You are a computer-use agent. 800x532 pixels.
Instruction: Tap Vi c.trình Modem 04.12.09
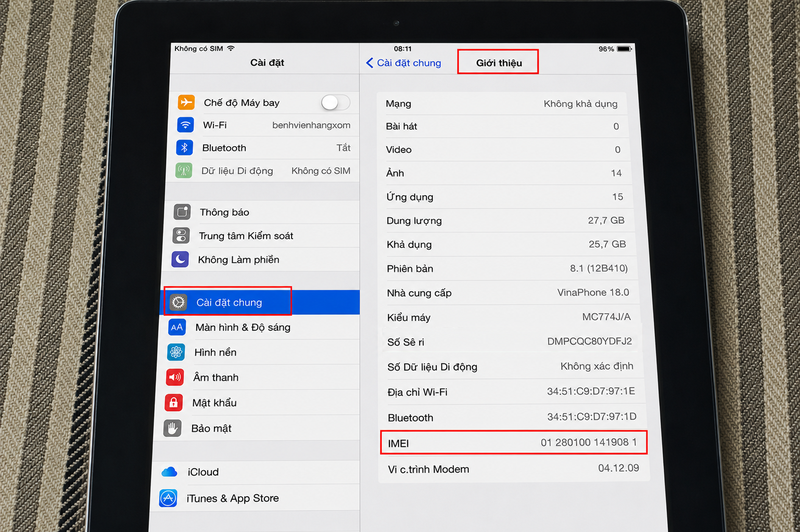515,469
